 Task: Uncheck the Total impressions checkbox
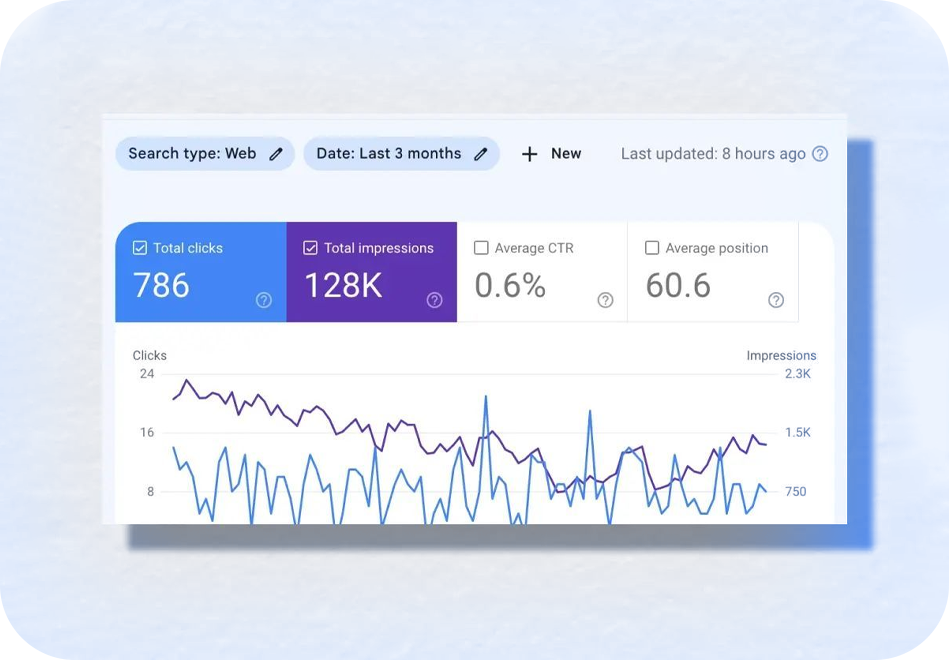point(311,248)
